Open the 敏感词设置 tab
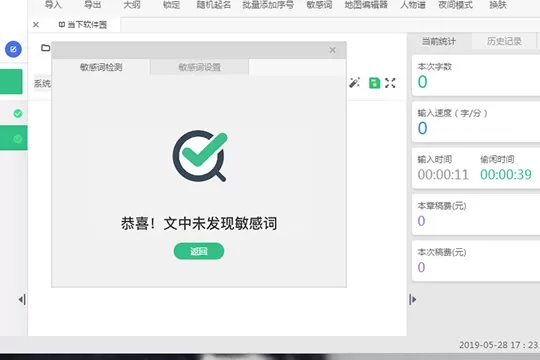The height and width of the screenshot is (360, 540). click(x=199, y=67)
